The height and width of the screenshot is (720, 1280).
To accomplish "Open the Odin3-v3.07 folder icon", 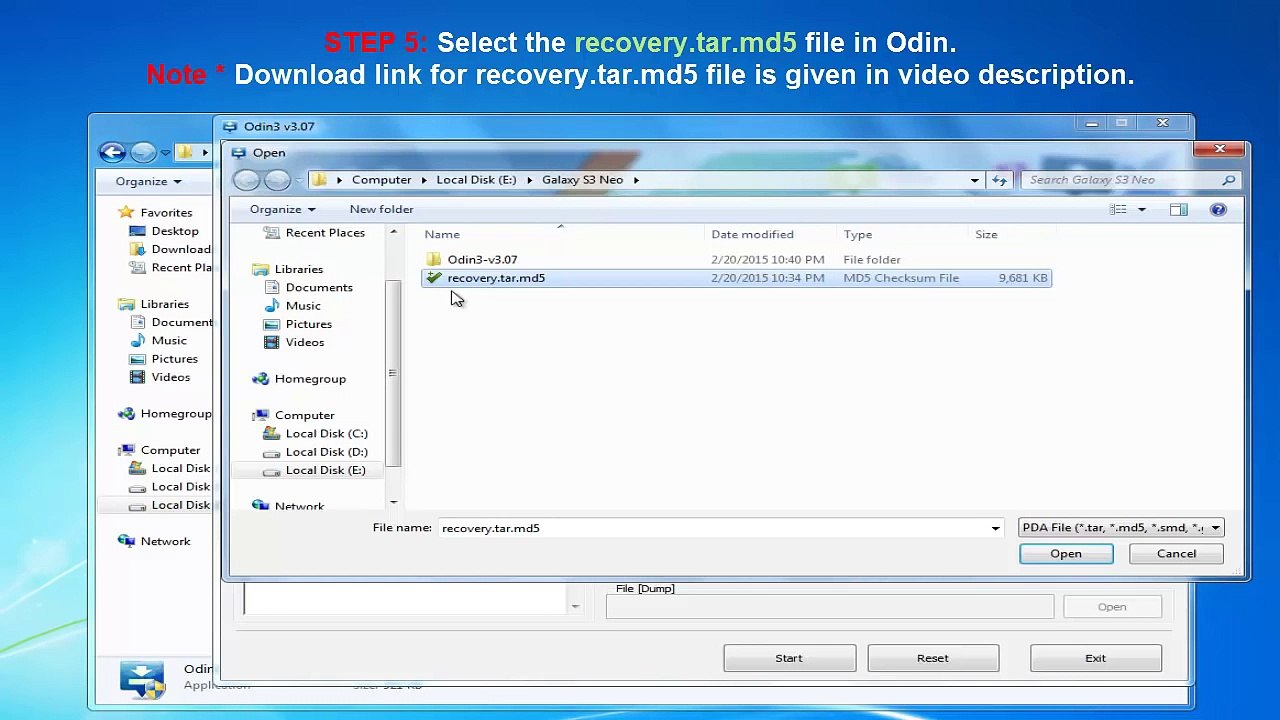I will coord(434,260).
